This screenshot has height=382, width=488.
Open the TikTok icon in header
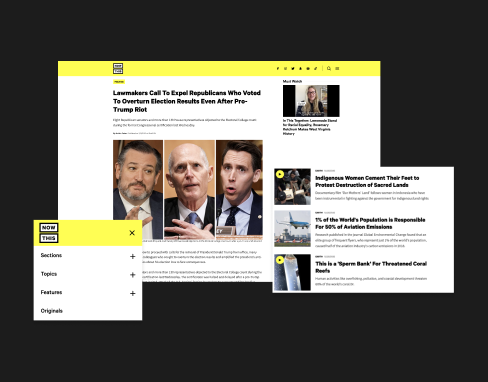pyautogui.click(x=315, y=69)
